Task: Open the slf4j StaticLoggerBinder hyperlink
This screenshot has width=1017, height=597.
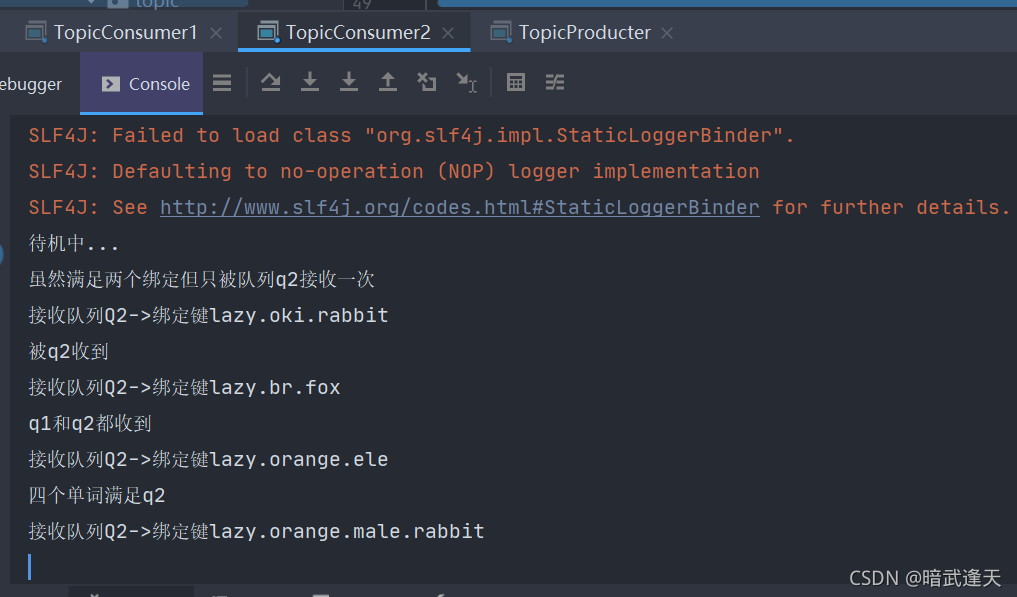Action: 460,208
